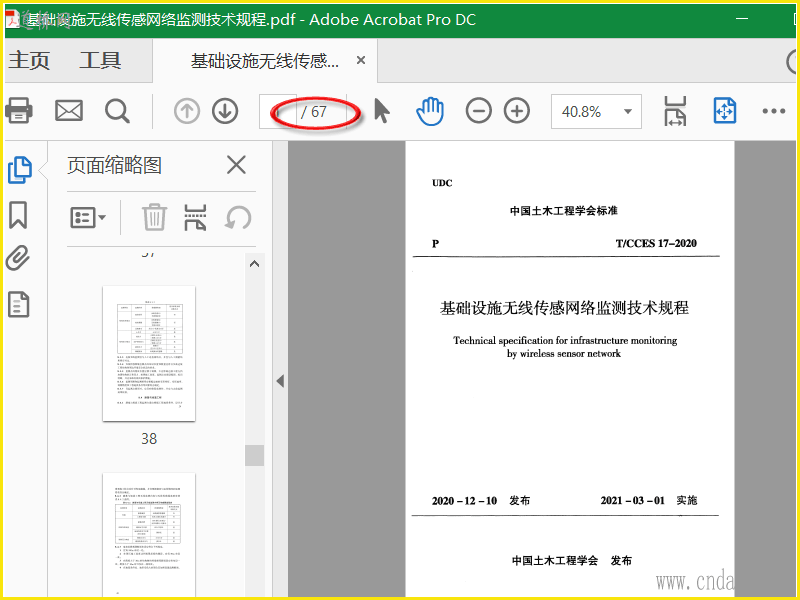This screenshot has width=800, height=600.
Task: Click the 2020-12-10 发布 date text
Action: click(481, 501)
